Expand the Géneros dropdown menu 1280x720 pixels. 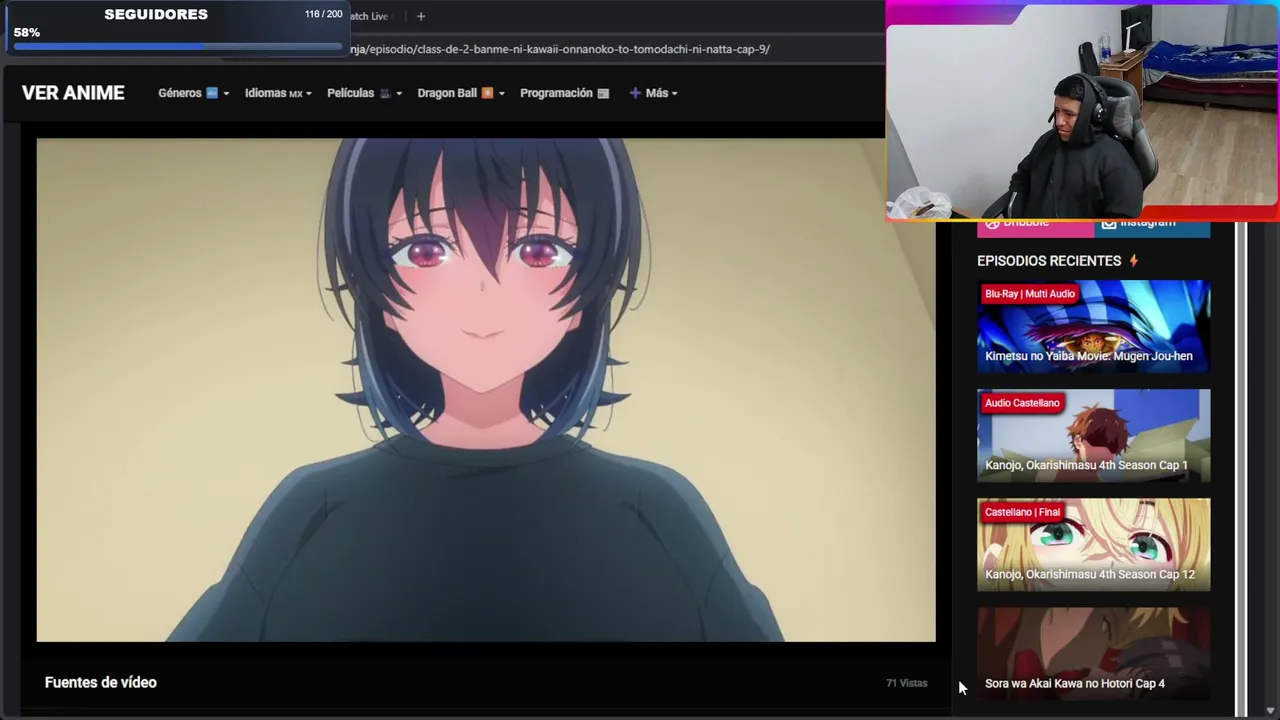pos(193,93)
